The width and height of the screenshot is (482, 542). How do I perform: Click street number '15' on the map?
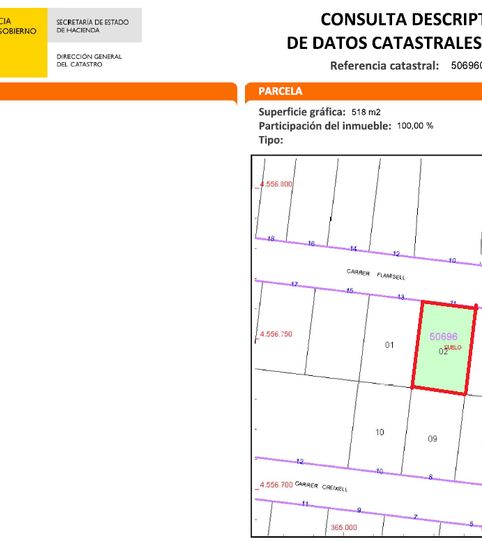(350, 291)
